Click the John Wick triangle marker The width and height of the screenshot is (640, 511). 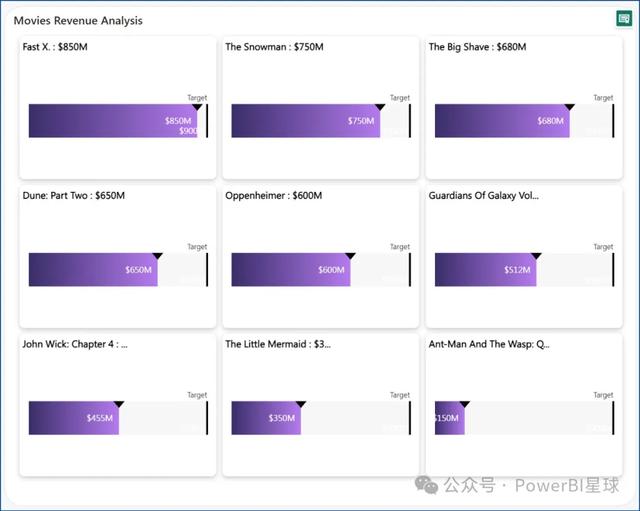119,404
